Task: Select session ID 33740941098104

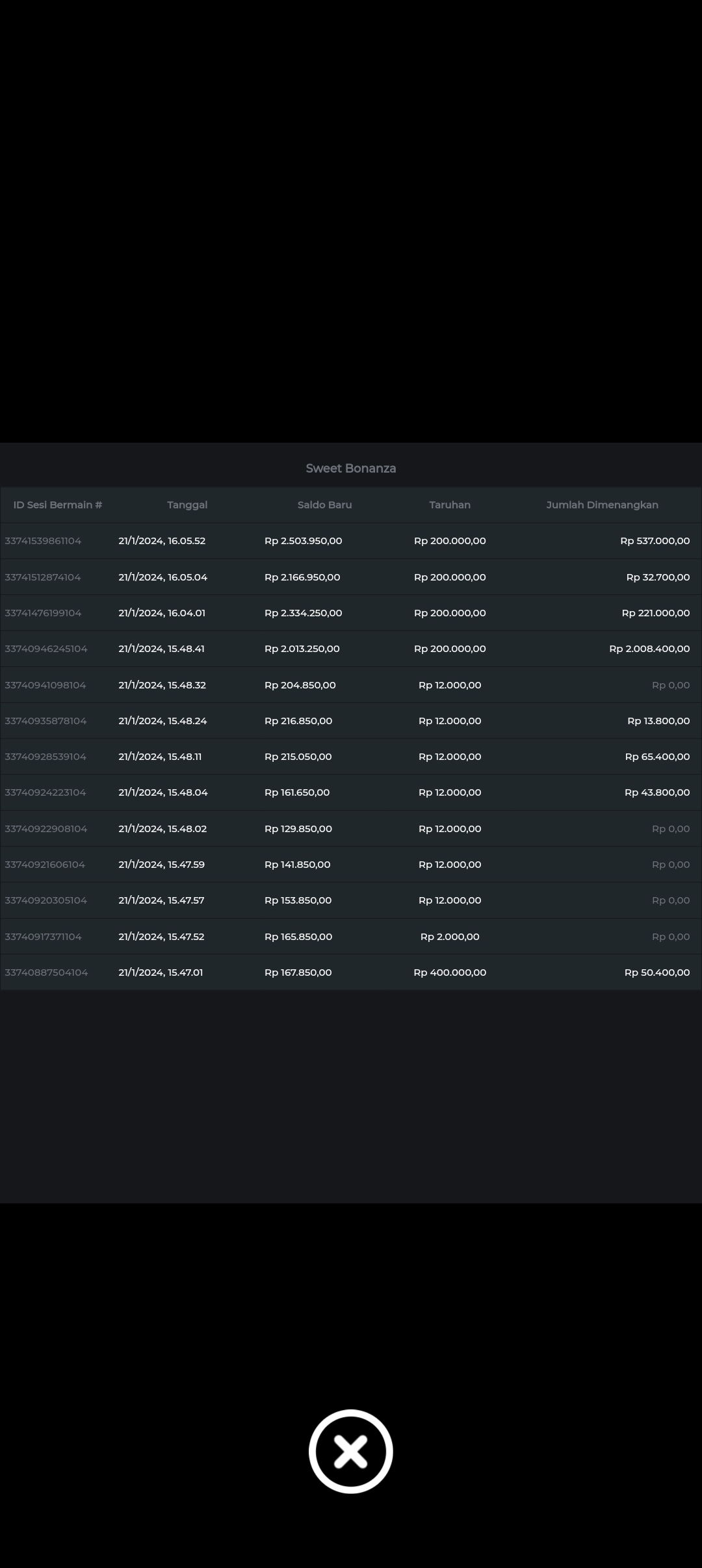Action: click(x=45, y=685)
